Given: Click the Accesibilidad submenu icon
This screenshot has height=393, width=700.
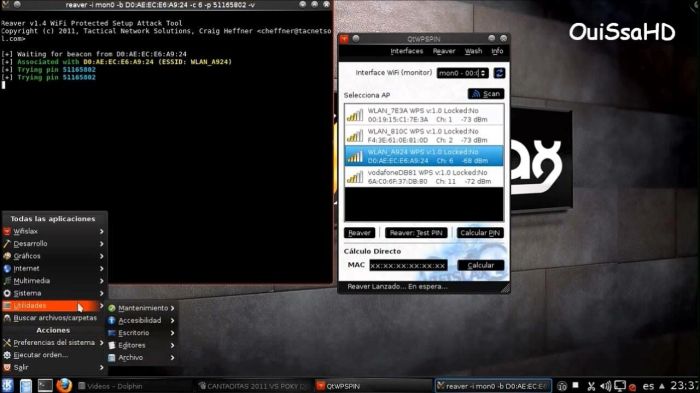Looking at the screenshot, I should pyautogui.click(x=112, y=321).
